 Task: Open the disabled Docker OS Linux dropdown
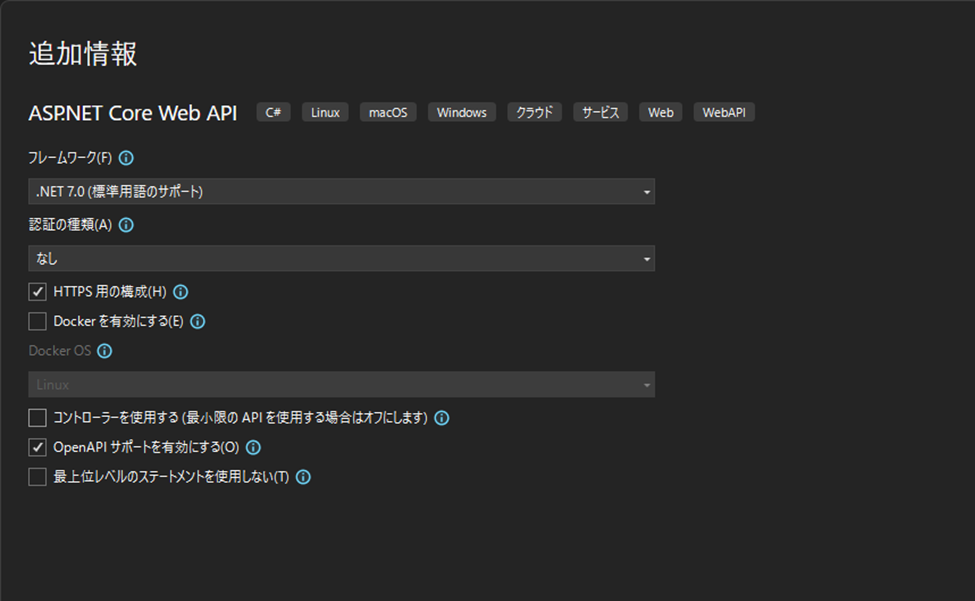tap(341, 385)
